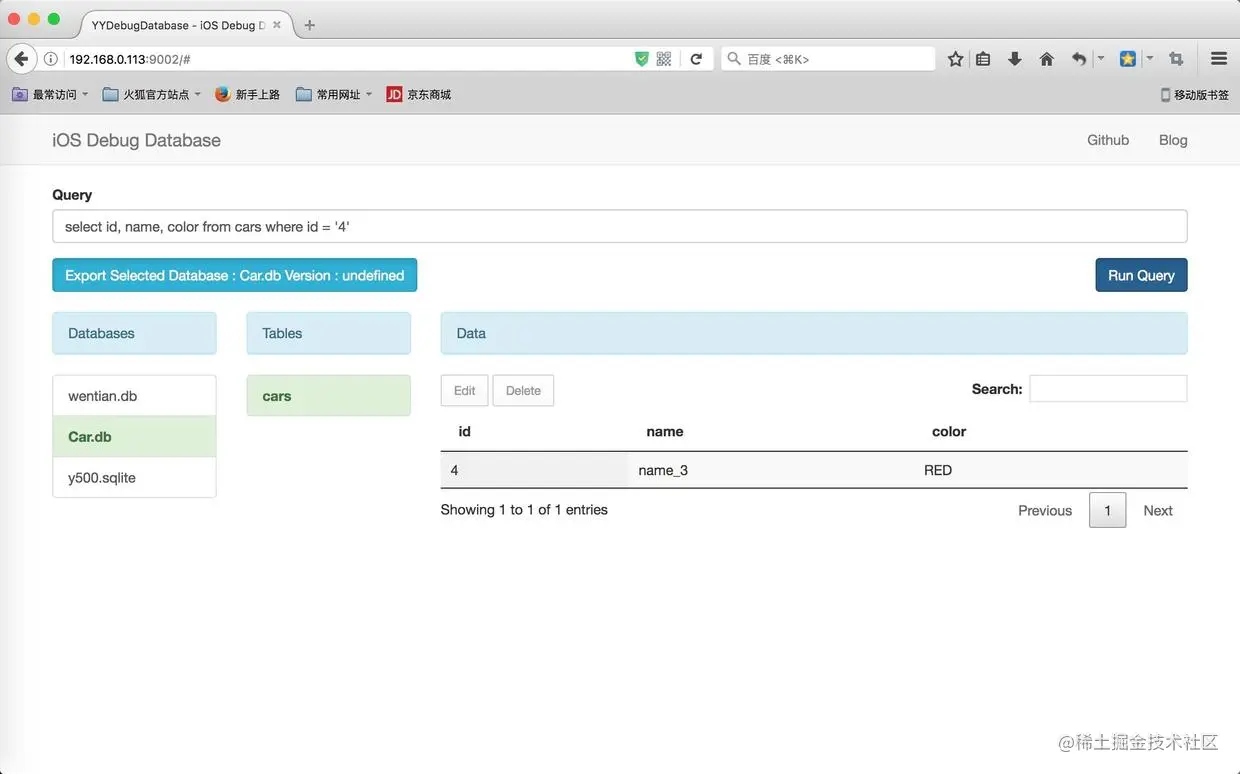Click the green shield security icon
The width and height of the screenshot is (1240, 774).
pyautogui.click(x=642, y=59)
